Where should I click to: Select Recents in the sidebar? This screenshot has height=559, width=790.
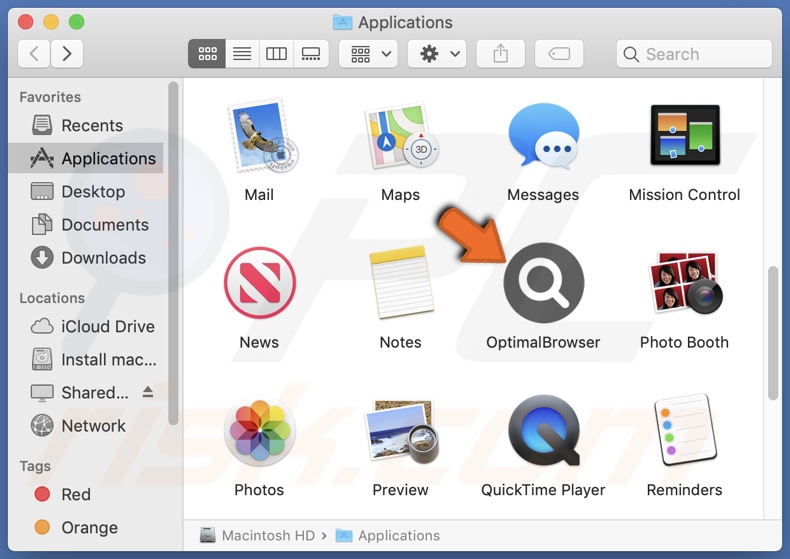click(x=86, y=125)
